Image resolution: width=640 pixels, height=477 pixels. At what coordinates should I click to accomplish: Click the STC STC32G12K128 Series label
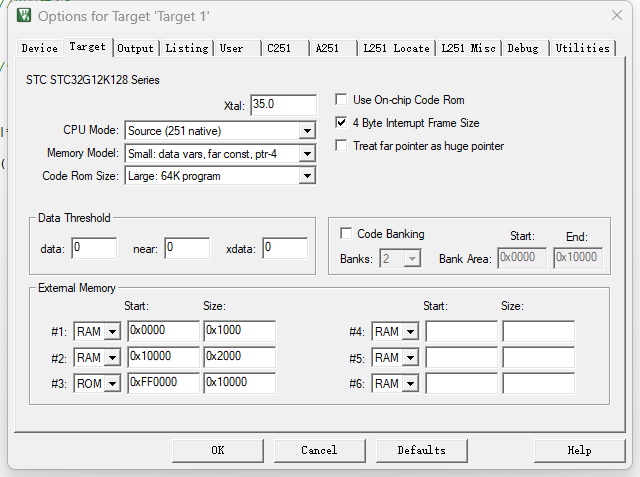(x=93, y=80)
